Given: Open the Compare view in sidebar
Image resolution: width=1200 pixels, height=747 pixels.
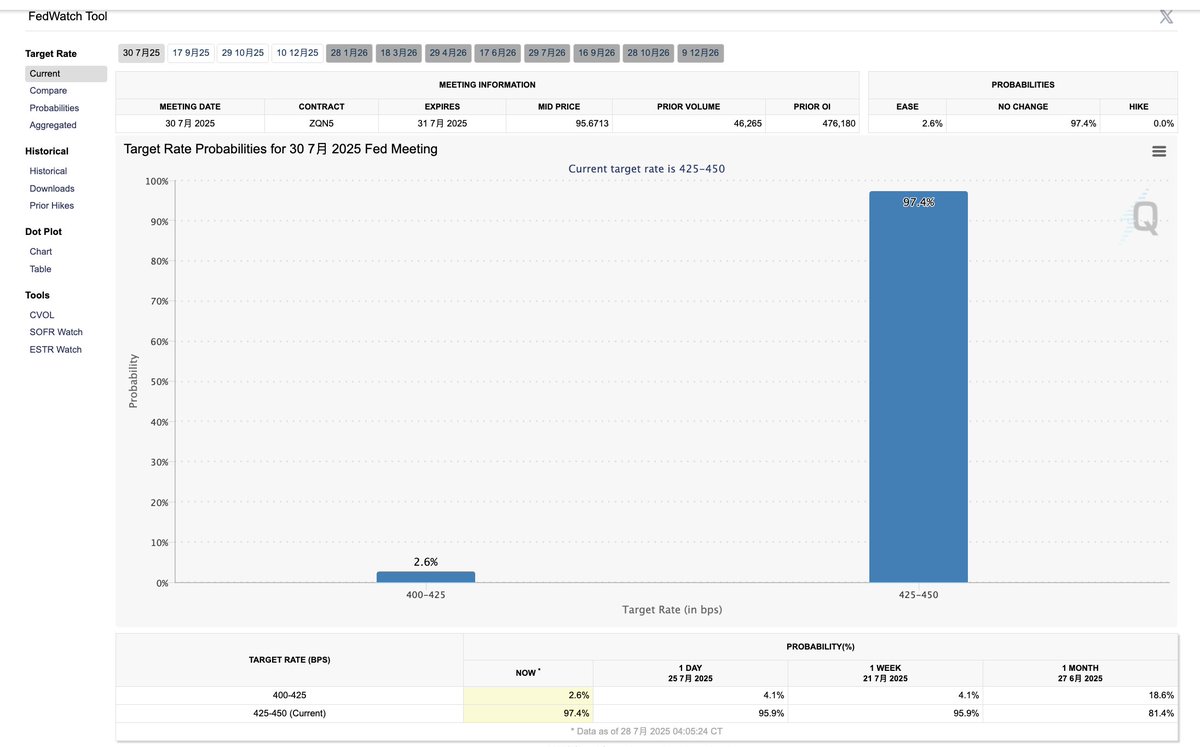Looking at the screenshot, I should [x=48, y=91].
